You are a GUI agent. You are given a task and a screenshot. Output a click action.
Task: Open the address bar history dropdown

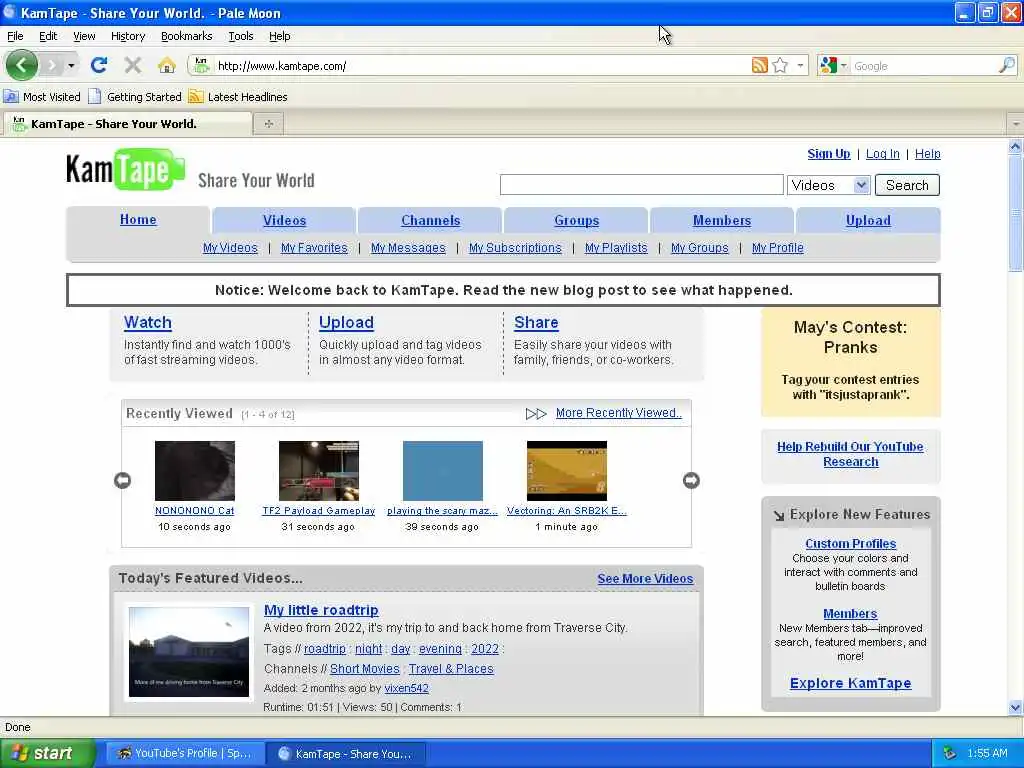click(800, 65)
